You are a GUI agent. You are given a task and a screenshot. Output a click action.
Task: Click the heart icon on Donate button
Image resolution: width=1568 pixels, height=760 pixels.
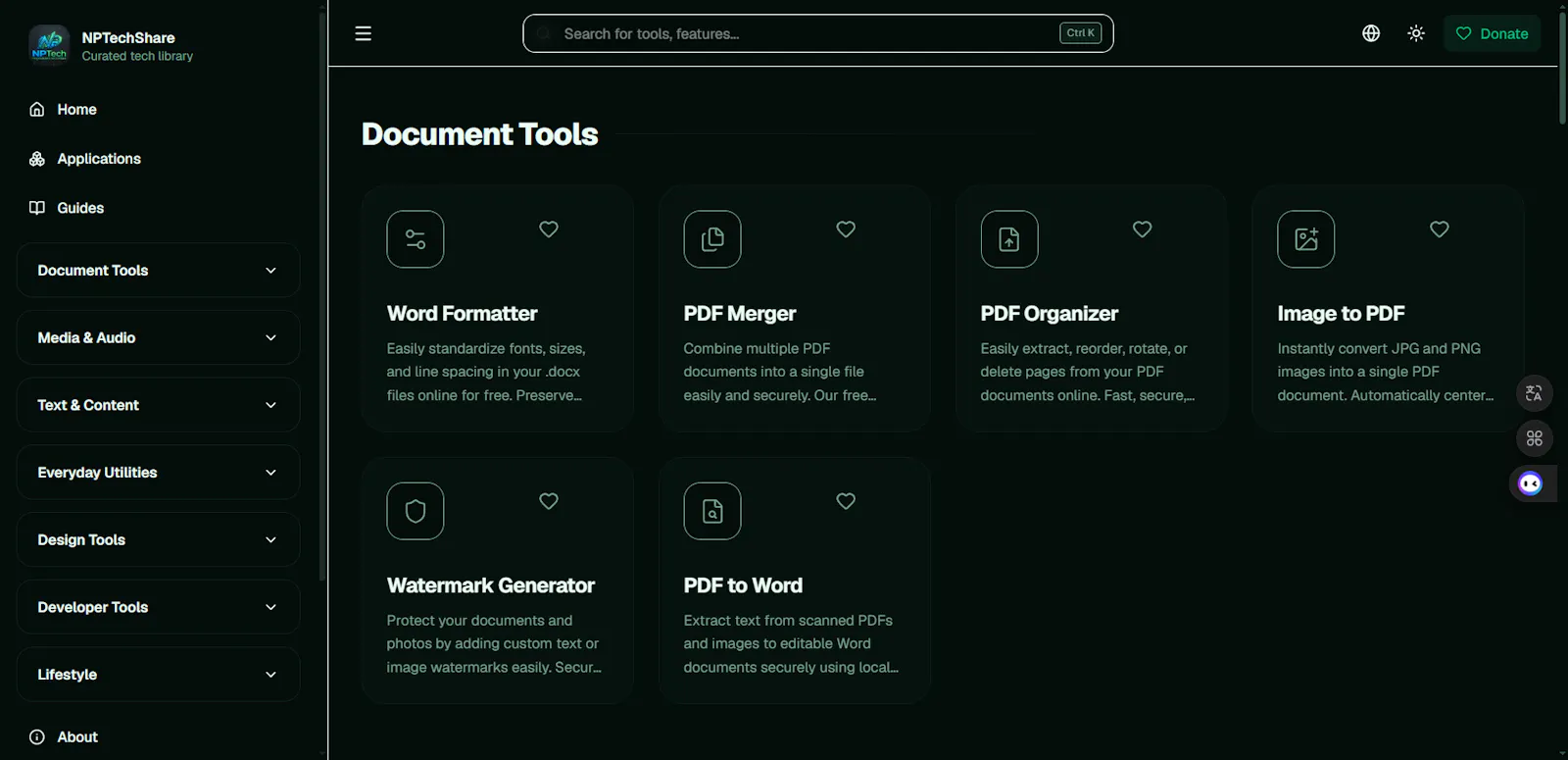[1463, 33]
